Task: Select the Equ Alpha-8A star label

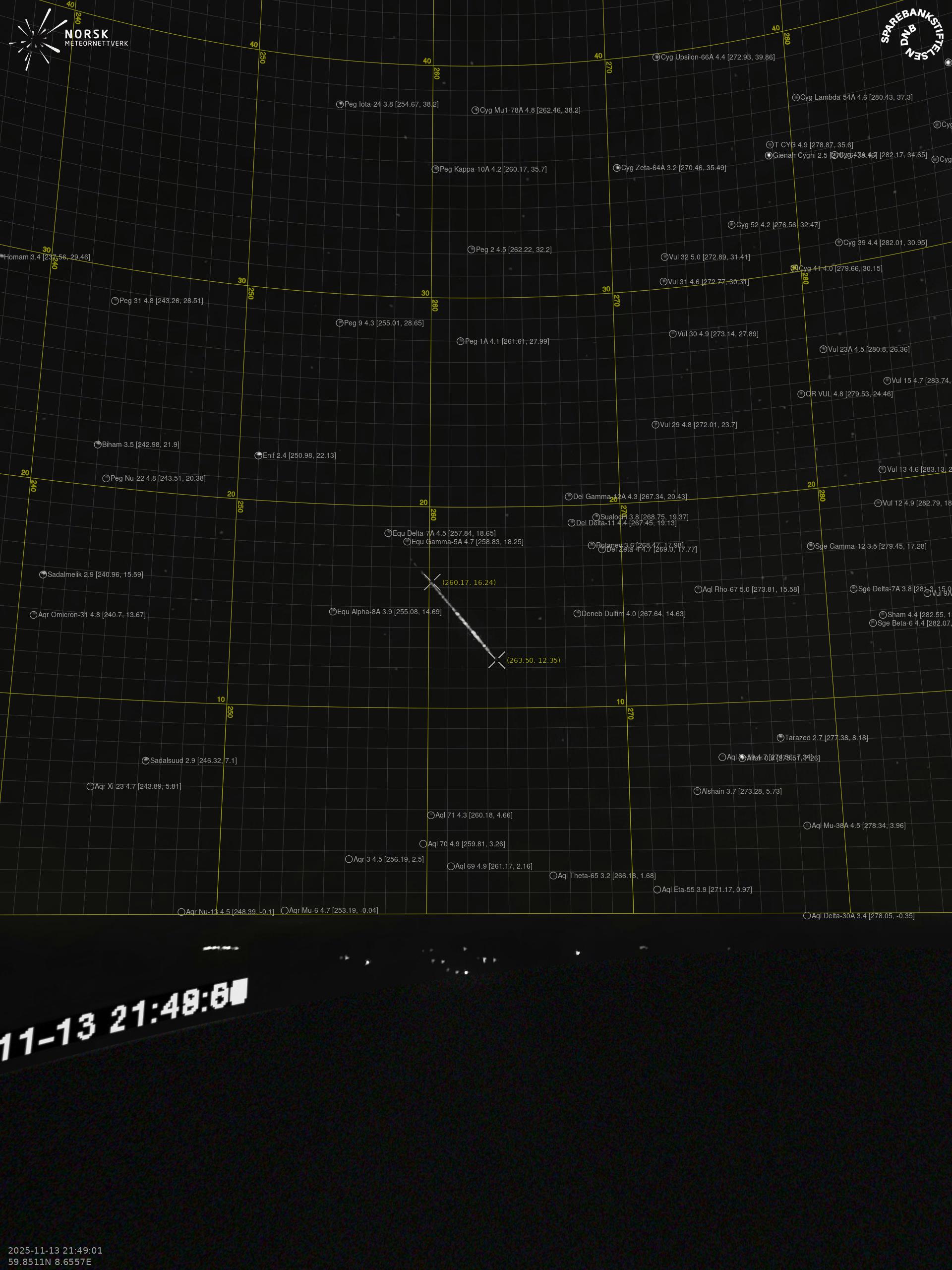Action: 389,612
